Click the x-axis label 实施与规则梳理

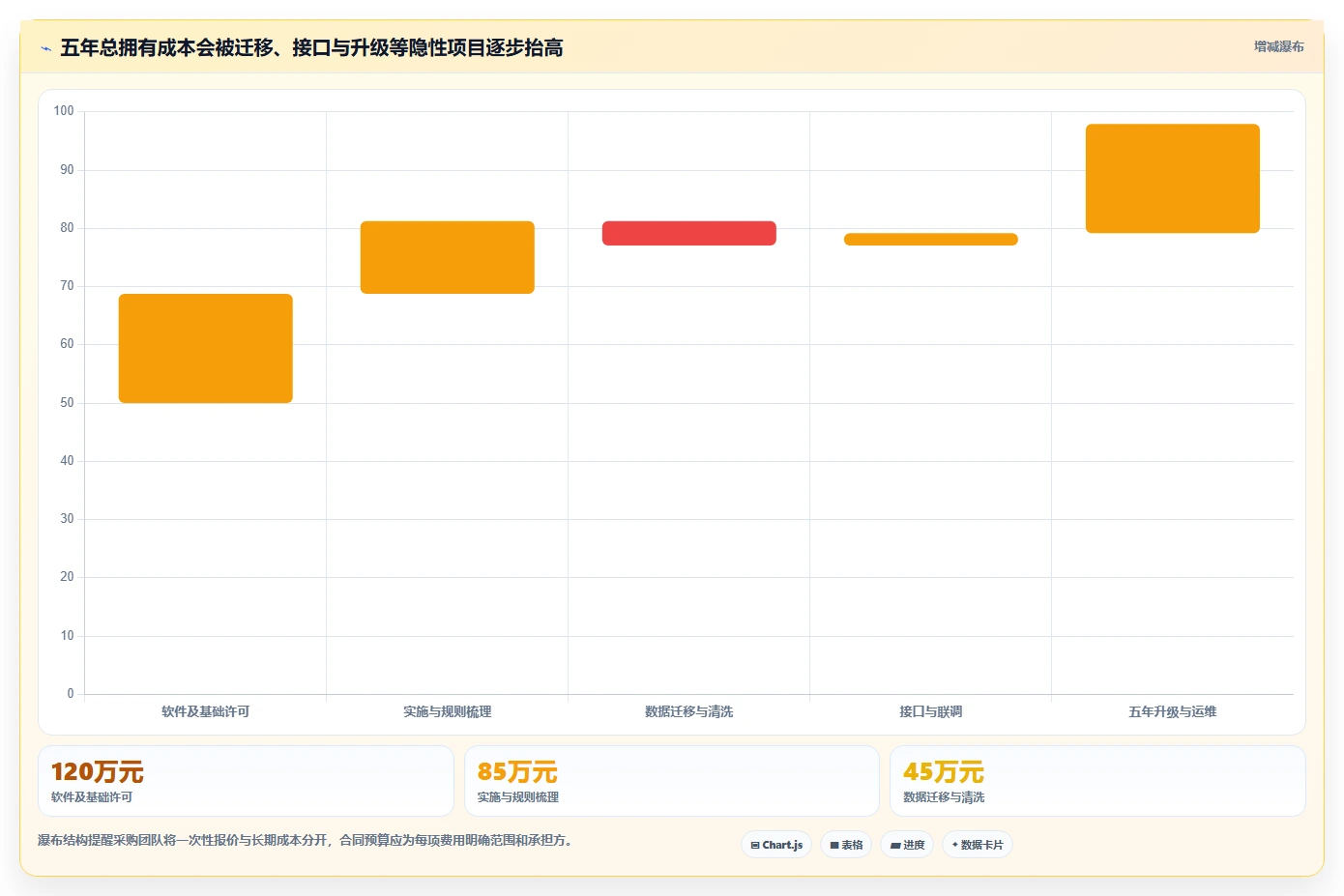tap(448, 711)
